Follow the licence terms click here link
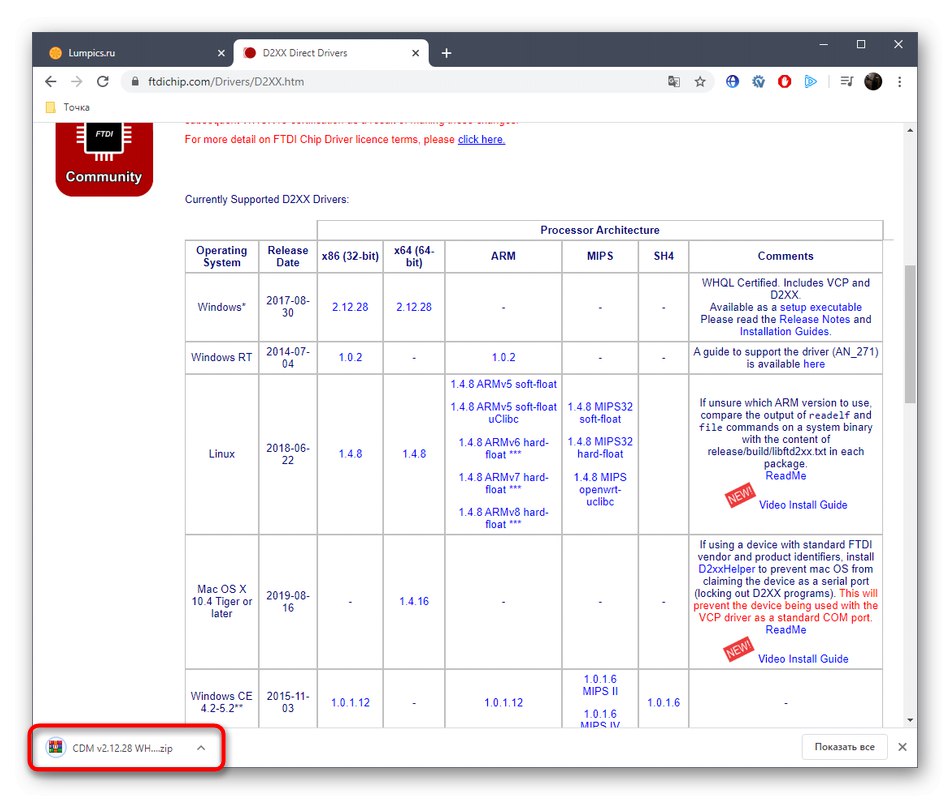Screen dimensions: 950x800 (481, 139)
